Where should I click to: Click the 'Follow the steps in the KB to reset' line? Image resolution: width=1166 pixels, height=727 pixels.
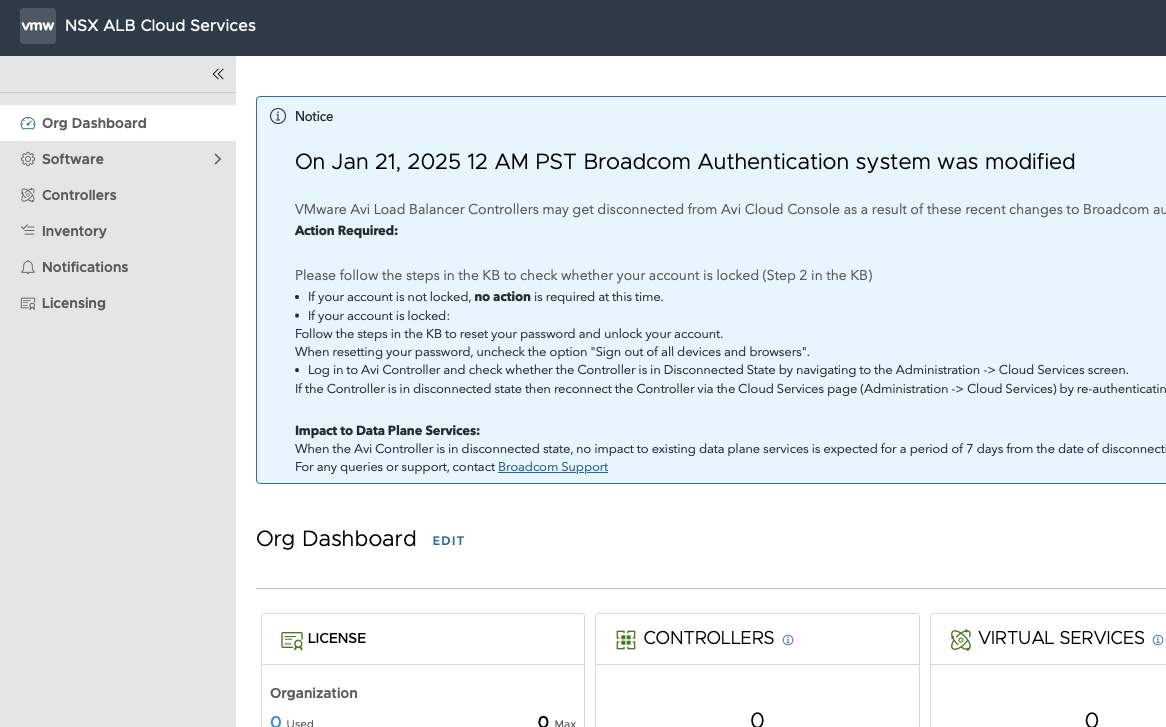coord(509,334)
